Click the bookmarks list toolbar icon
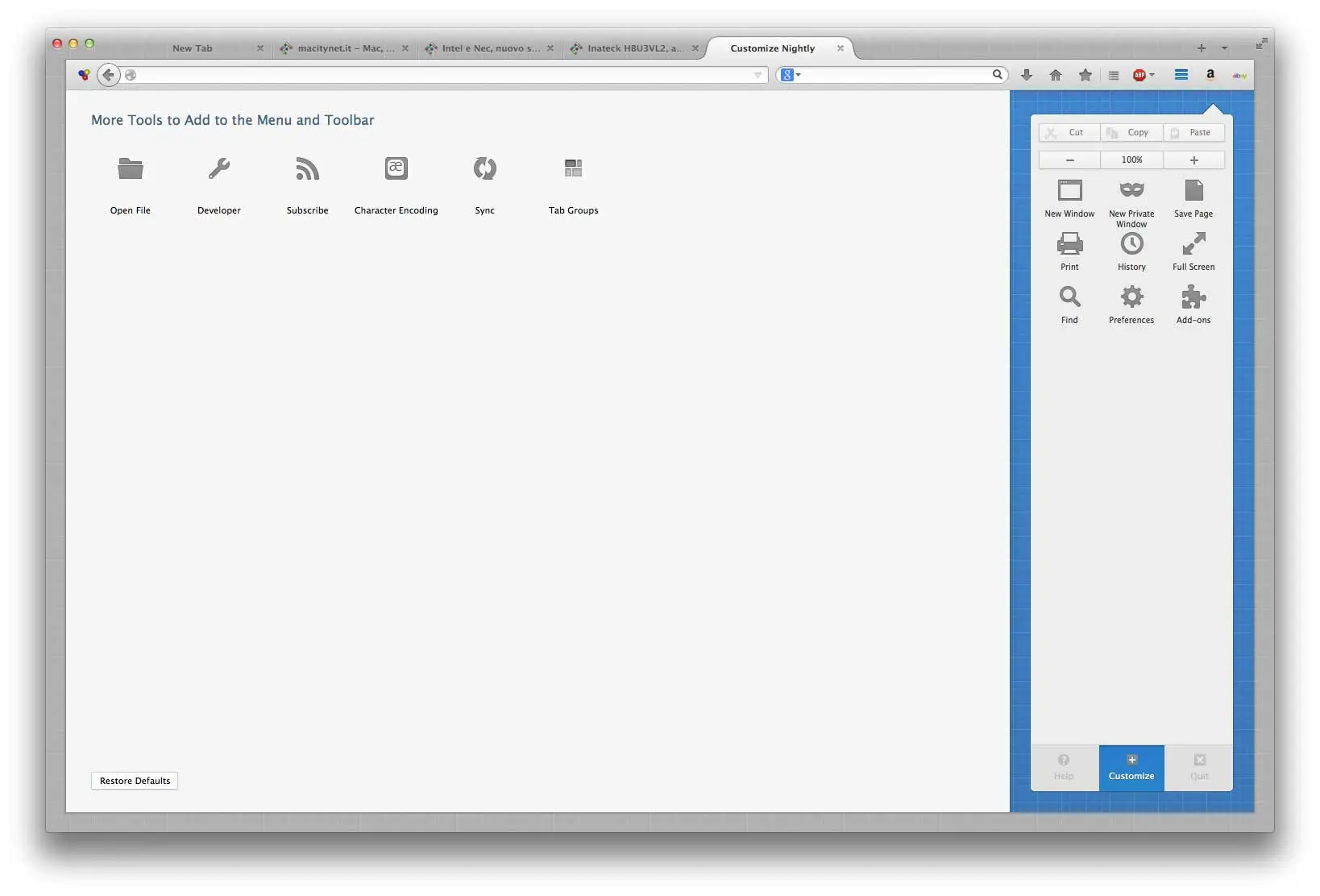The image size is (1320, 896). click(x=1114, y=75)
